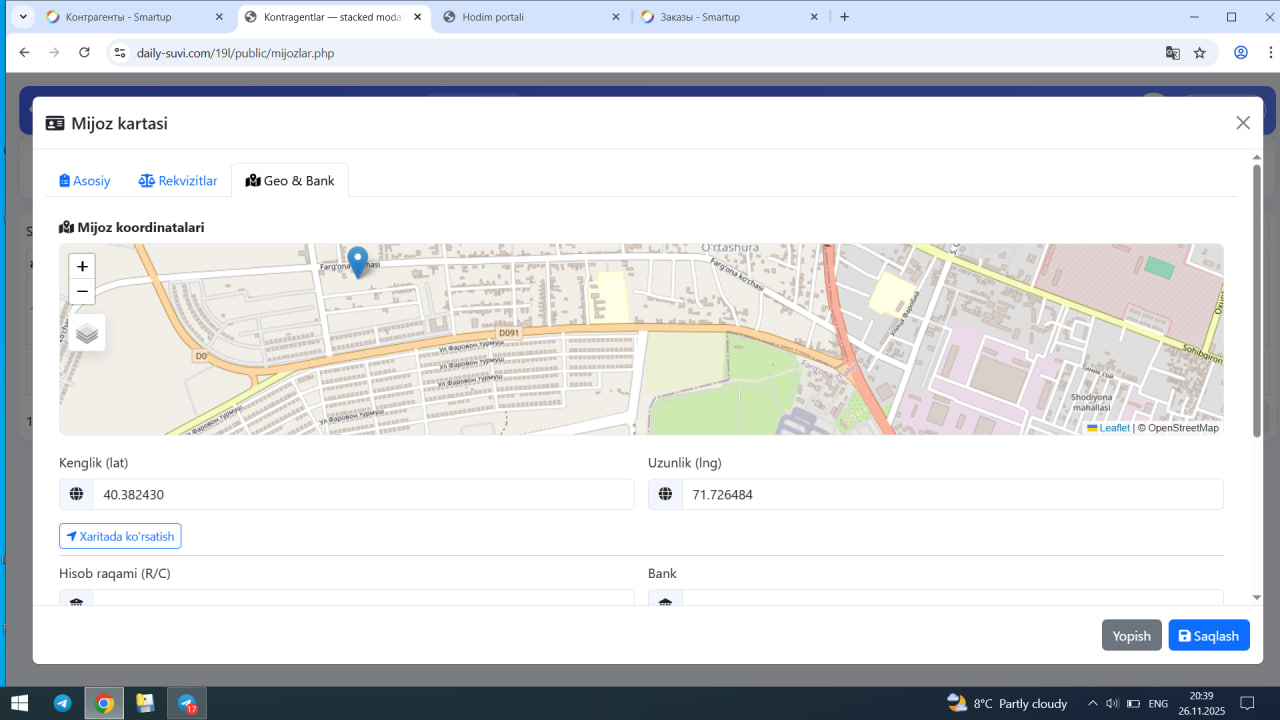Open the Hodim portali browser tab
The width and height of the screenshot is (1280, 720).
pos(530,17)
